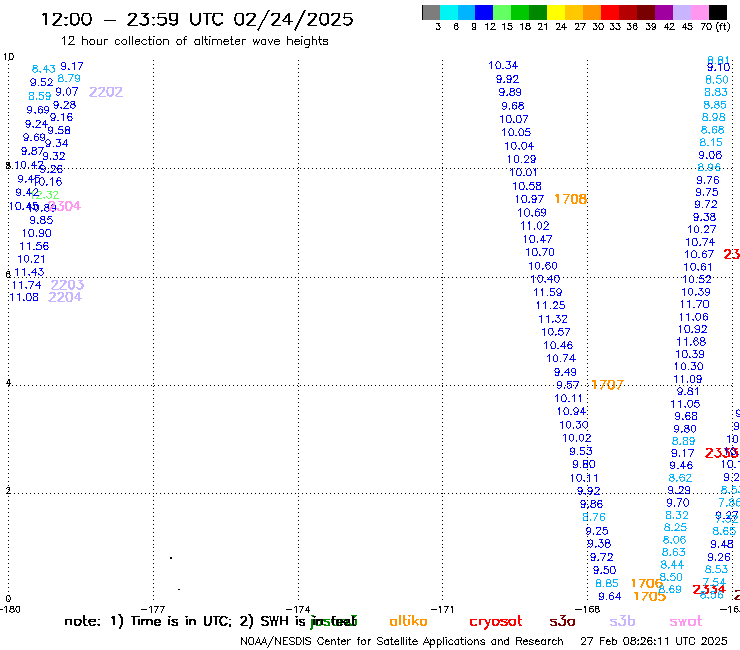The image size is (740, 650).
Task: Click the wave height value '11.05'
Action: point(685,404)
